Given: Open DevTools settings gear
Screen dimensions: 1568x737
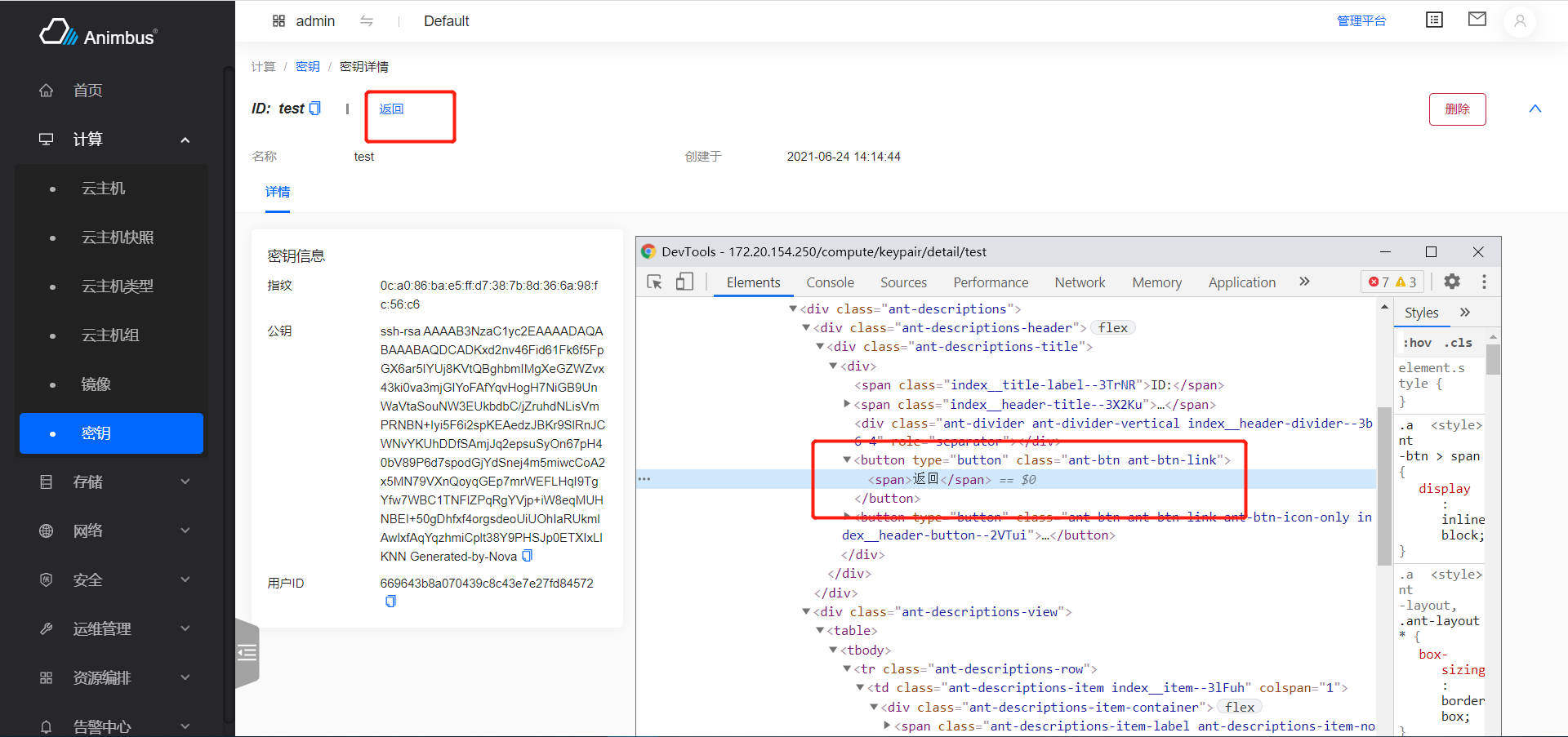Looking at the screenshot, I should tap(1452, 282).
